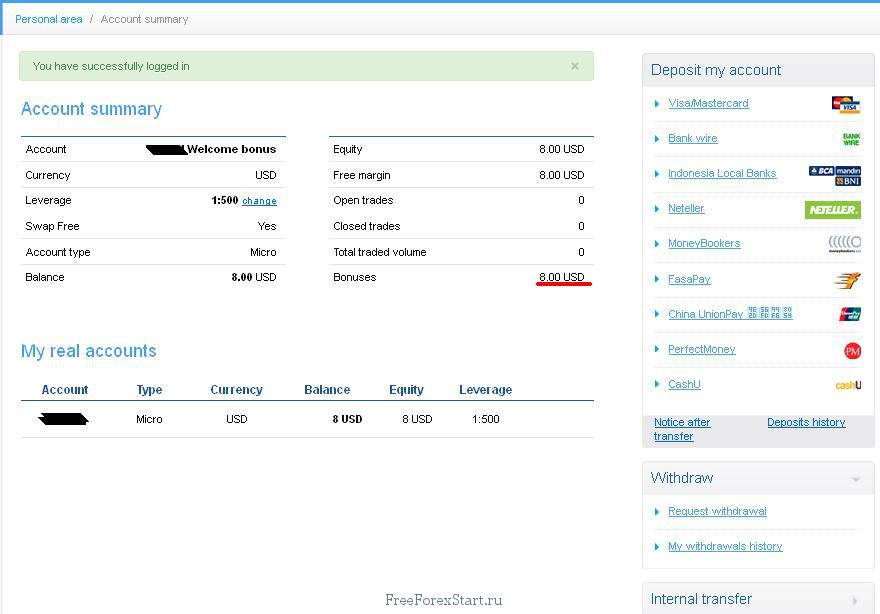
Task: Expand the Internal transfer panel
Action: click(856, 600)
